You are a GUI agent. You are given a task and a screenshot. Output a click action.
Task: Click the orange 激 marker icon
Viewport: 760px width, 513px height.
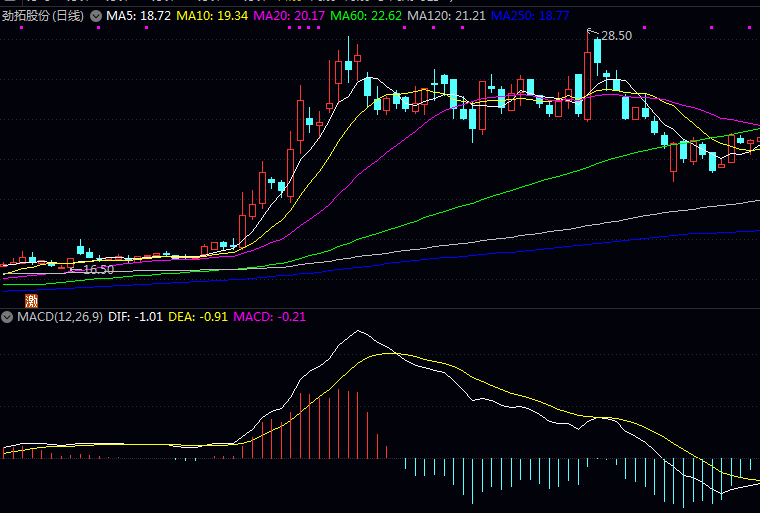click(x=31, y=298)
